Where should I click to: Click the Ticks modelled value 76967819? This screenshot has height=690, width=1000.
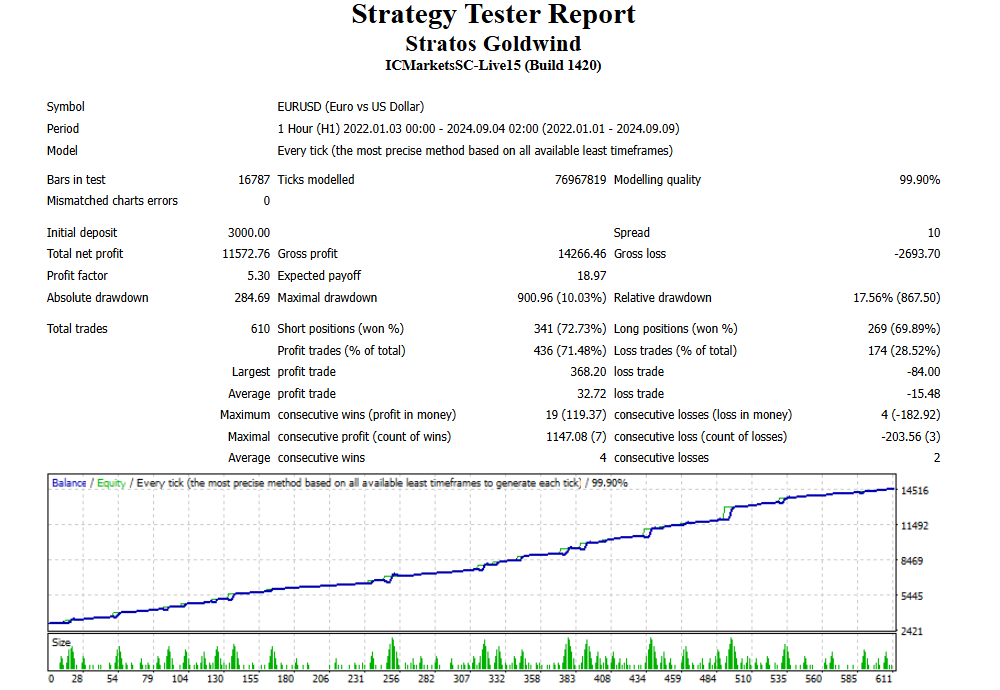point(580,180)
